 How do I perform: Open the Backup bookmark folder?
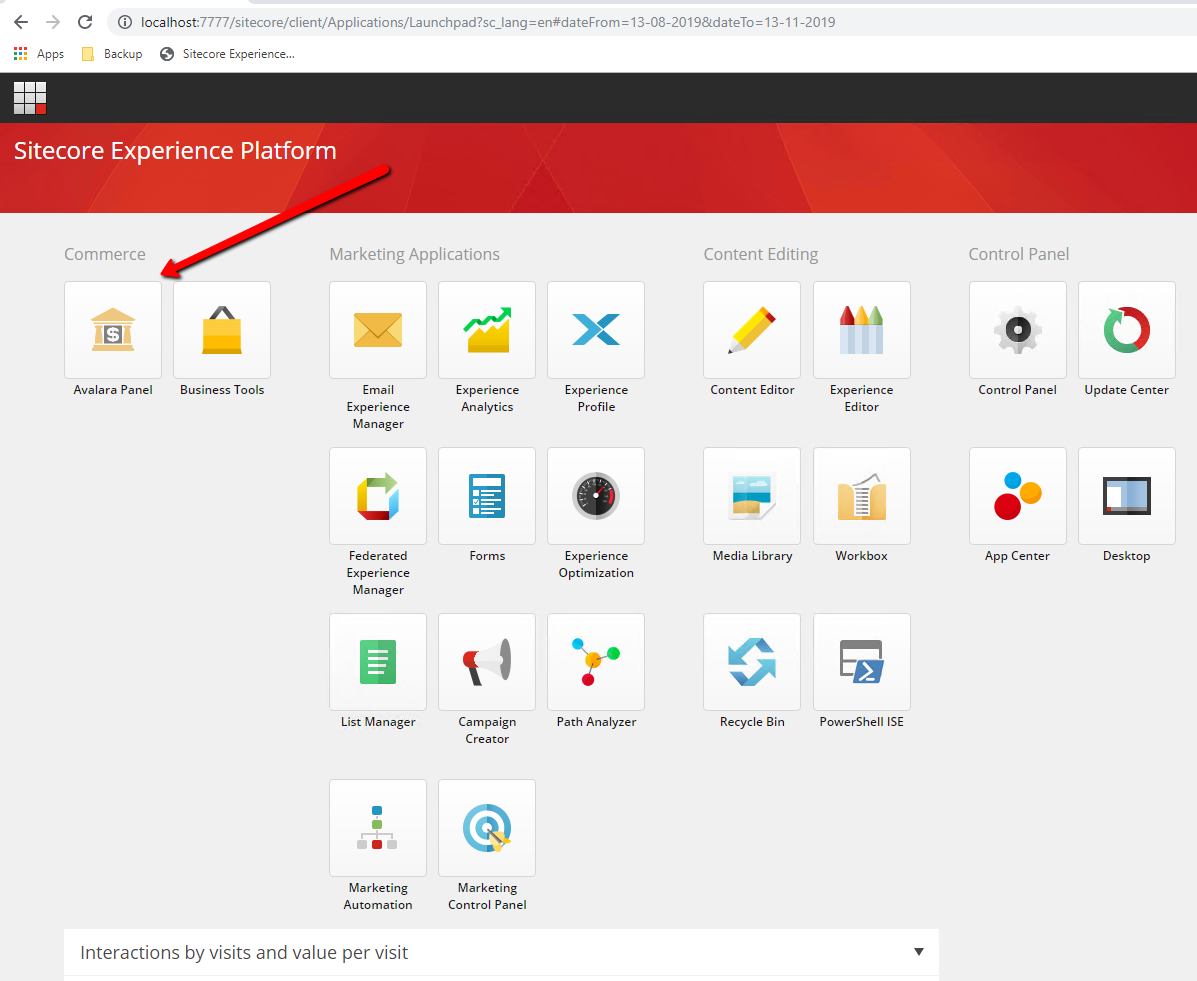tap(112, 53)
